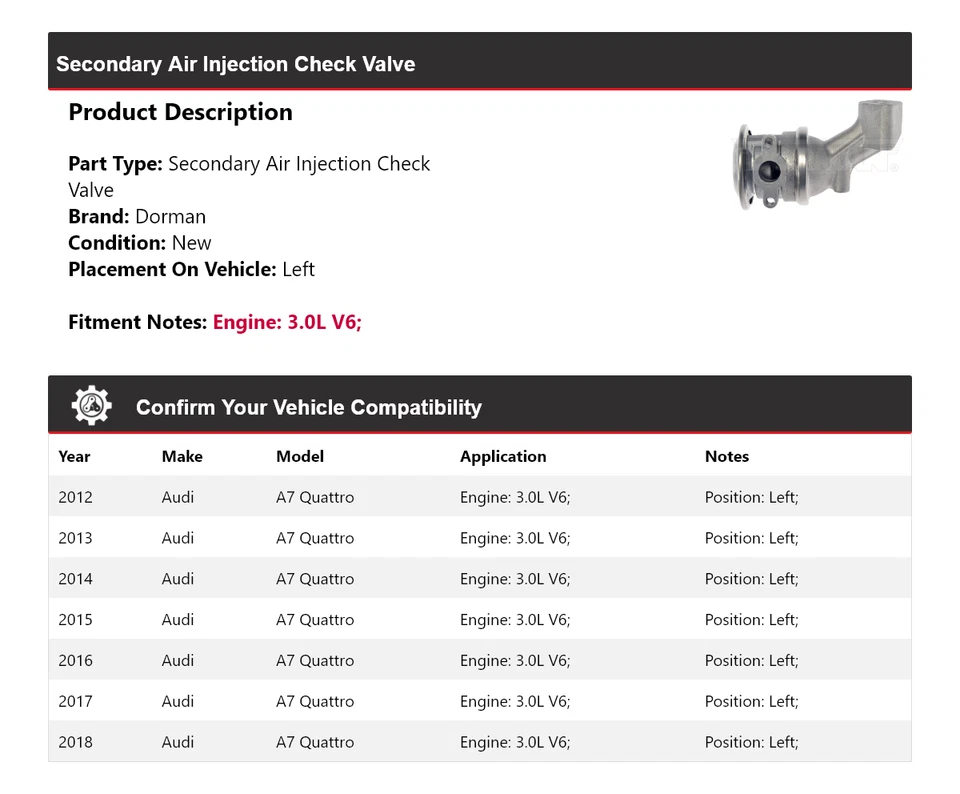The image size is (960, 794).
Task: Click the Confirm Your Vehicle Compatibility heading
Action: coord(308,408)
